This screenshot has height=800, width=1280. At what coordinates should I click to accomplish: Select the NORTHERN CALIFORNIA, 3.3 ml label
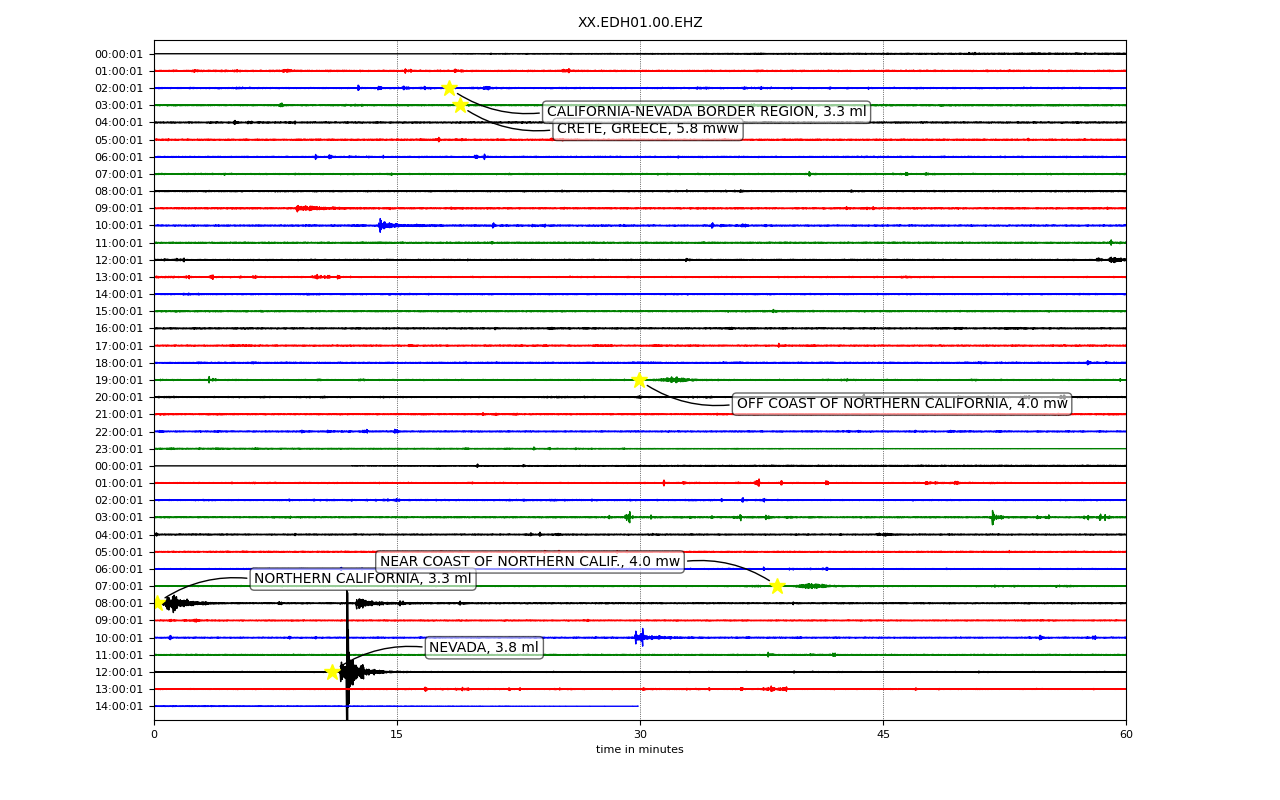362,579
